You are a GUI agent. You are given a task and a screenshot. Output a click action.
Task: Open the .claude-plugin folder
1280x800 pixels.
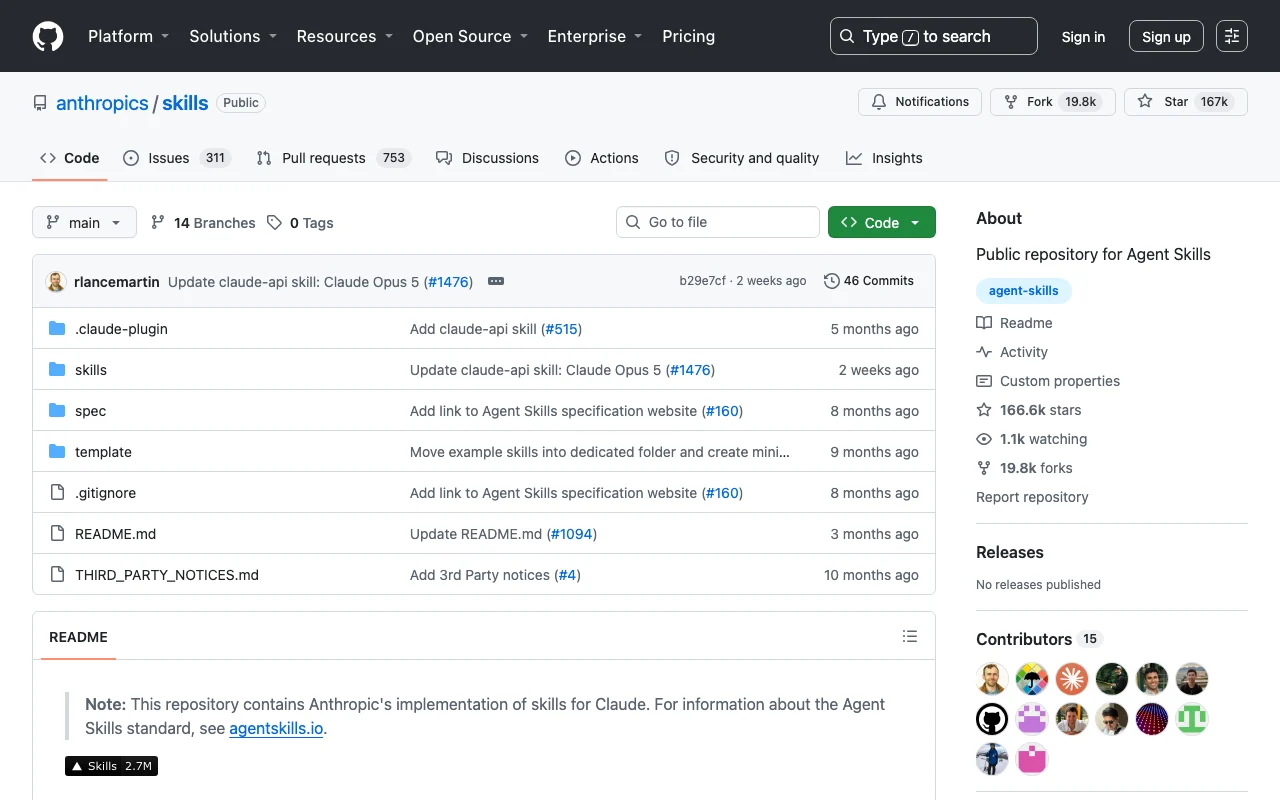click(121, 329)
